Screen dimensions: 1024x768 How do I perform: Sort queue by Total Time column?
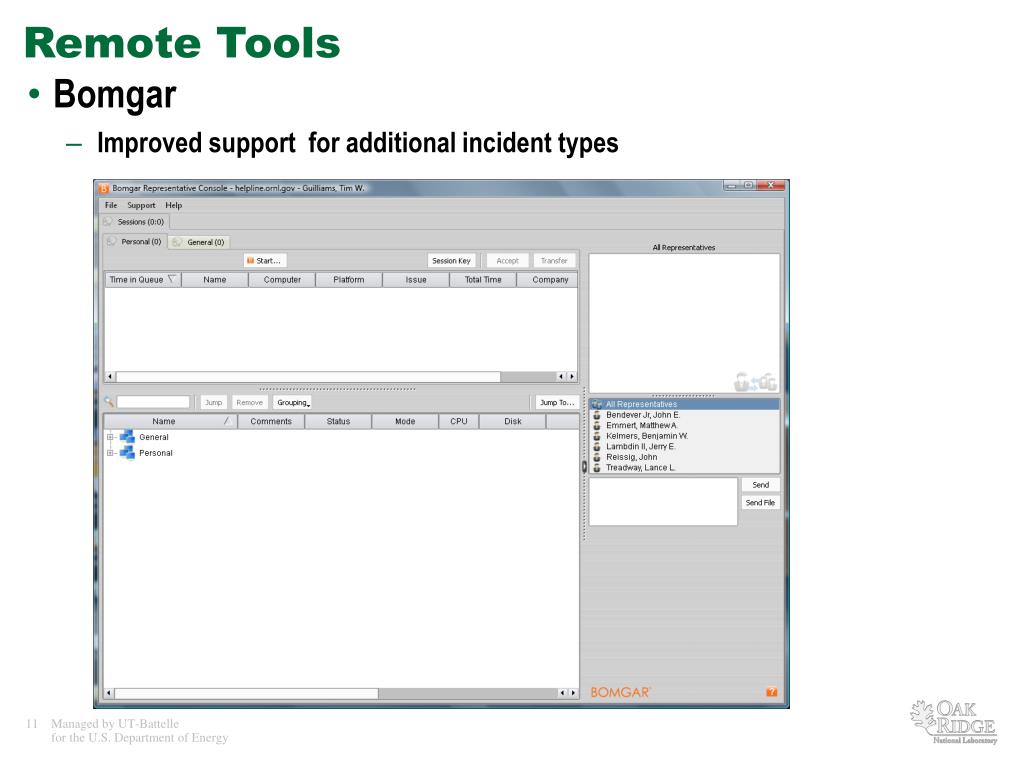(x=483, y=280)
